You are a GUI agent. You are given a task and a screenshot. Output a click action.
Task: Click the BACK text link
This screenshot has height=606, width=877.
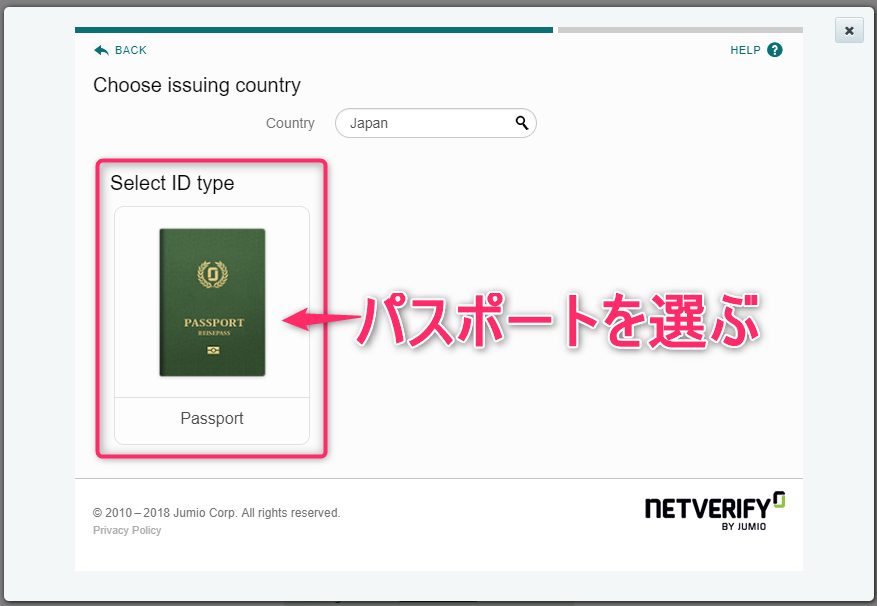(130, 50)
